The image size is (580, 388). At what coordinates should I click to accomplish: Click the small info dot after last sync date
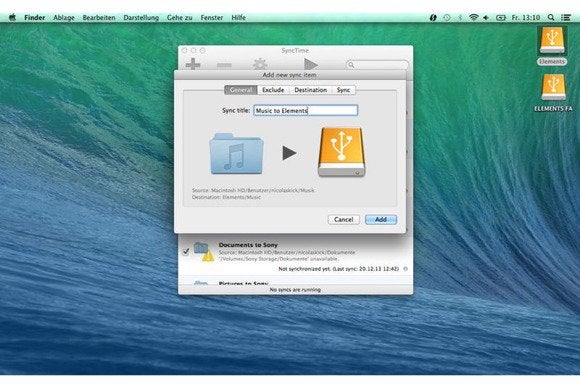[x=405, y=269]
